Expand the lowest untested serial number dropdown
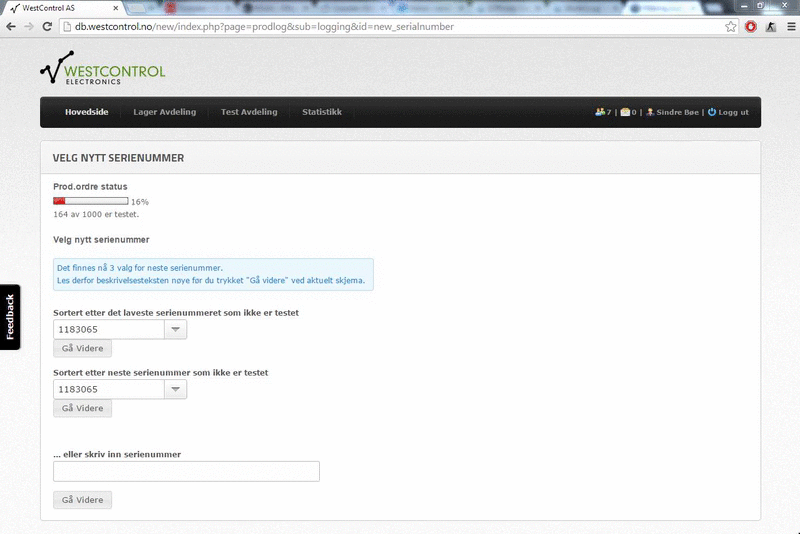 tap(176, 329)
